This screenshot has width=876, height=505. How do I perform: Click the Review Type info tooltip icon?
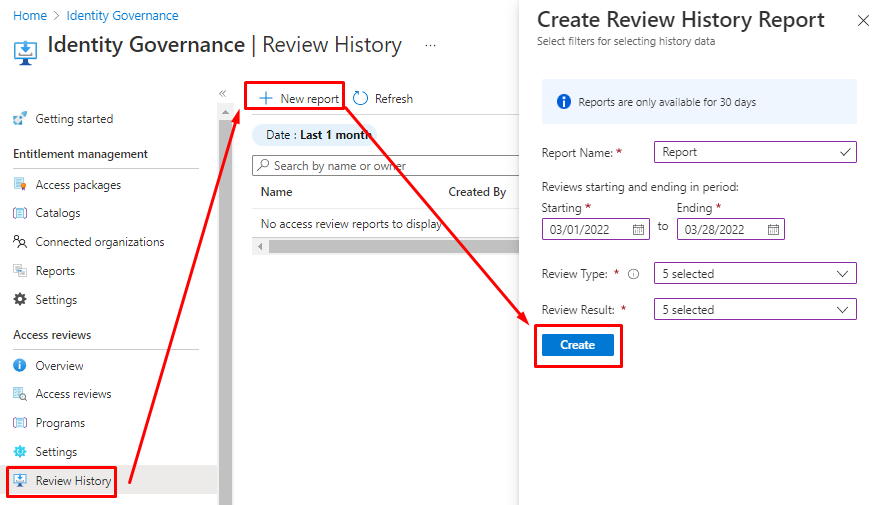(x=633, y=274)
